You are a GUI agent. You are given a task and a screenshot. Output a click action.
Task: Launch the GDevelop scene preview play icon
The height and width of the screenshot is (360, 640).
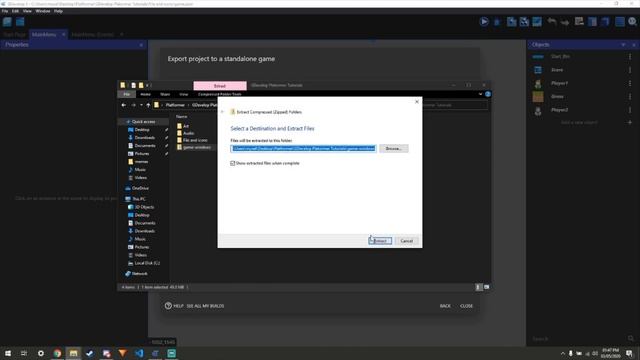484,22
